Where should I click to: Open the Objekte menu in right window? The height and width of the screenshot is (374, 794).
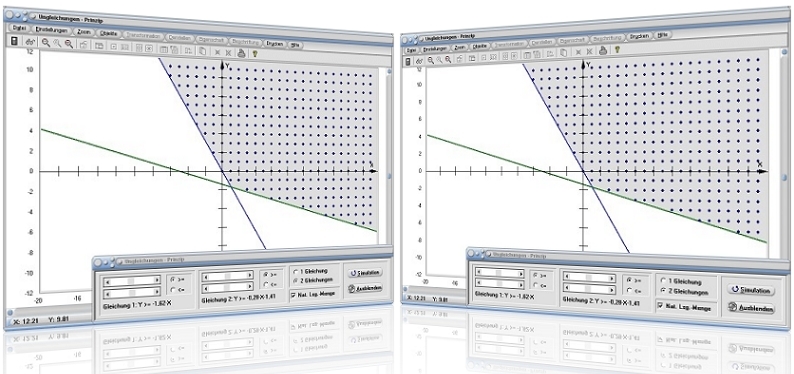pos(480,46)
